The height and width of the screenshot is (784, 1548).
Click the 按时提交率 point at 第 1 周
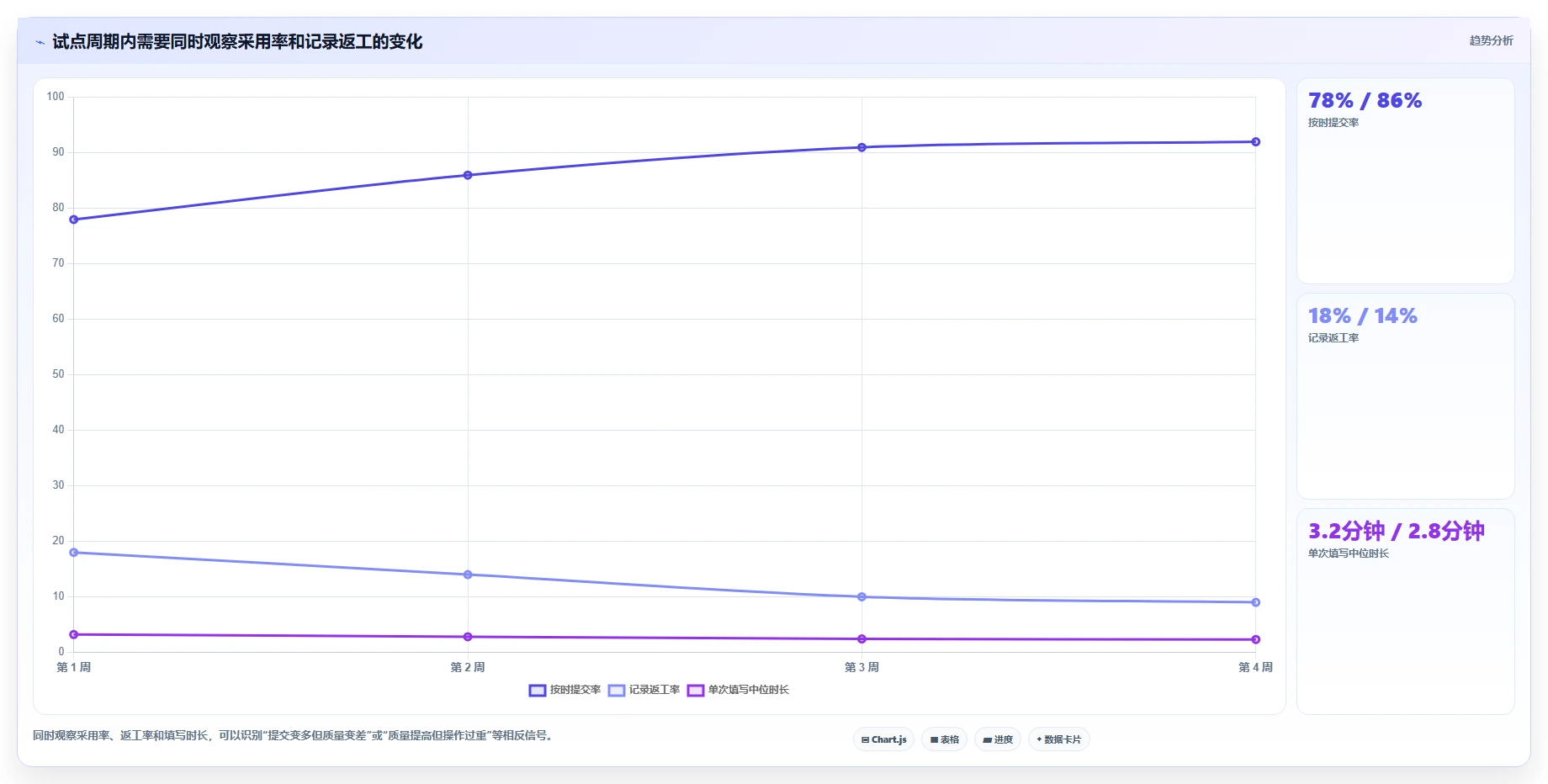(74, 220)
